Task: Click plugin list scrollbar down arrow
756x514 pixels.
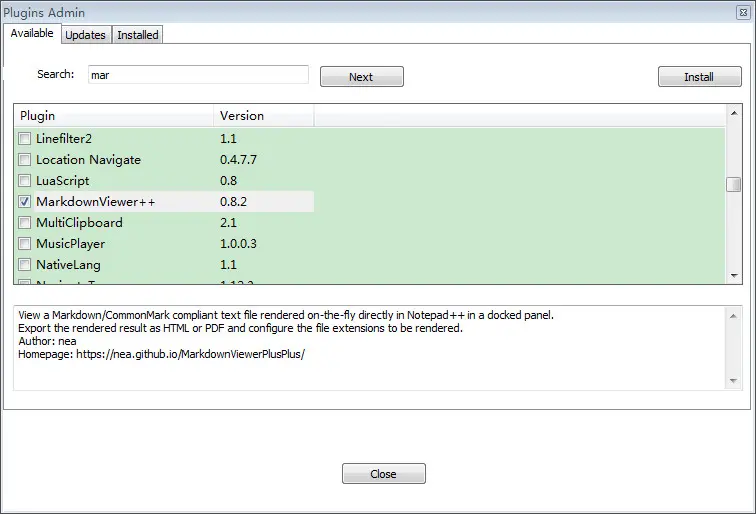Action: (x=734, y=276)
